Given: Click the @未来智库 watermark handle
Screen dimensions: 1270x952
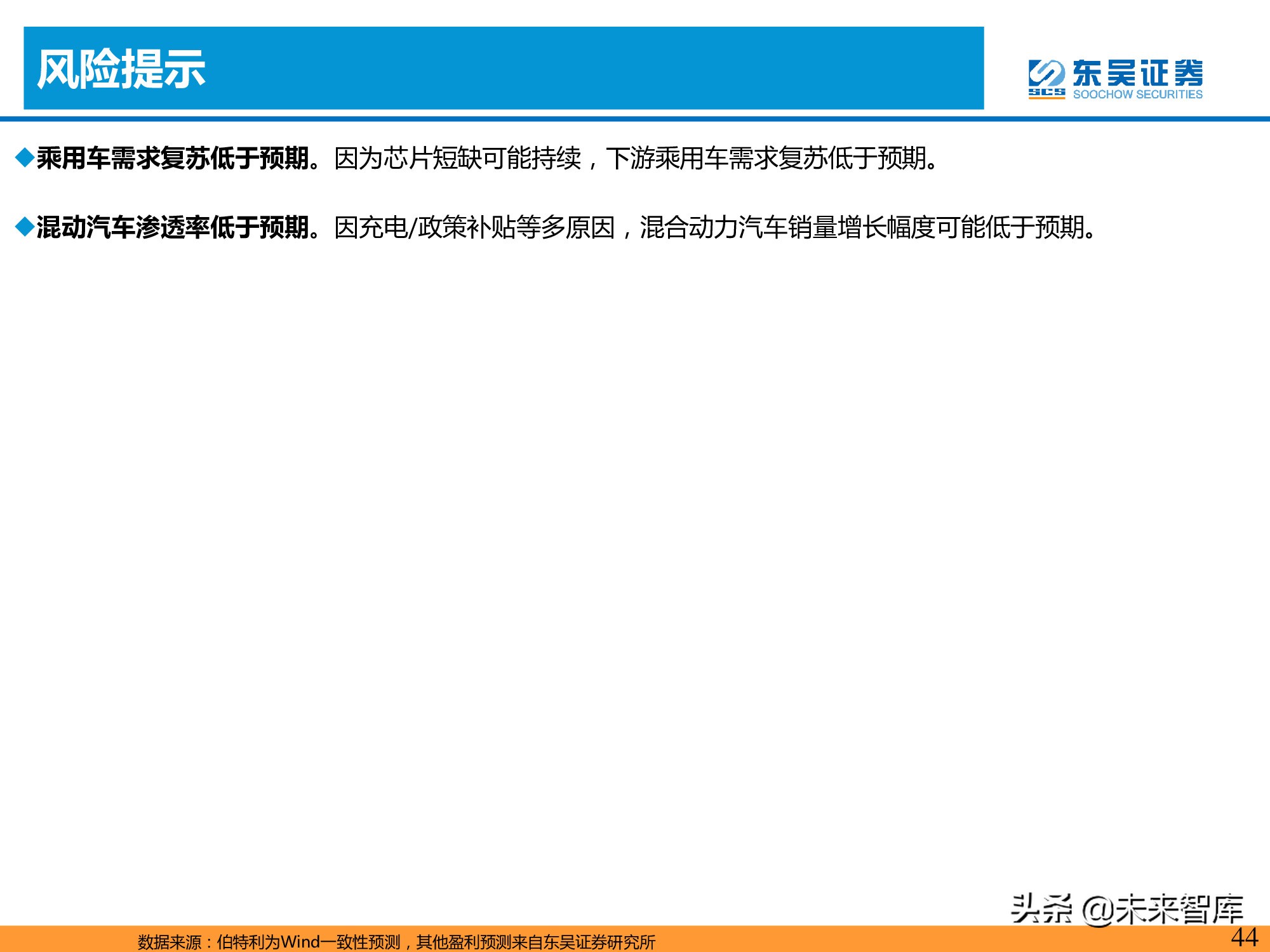Looking at the screenshot, I should [x=1162, y=909].
